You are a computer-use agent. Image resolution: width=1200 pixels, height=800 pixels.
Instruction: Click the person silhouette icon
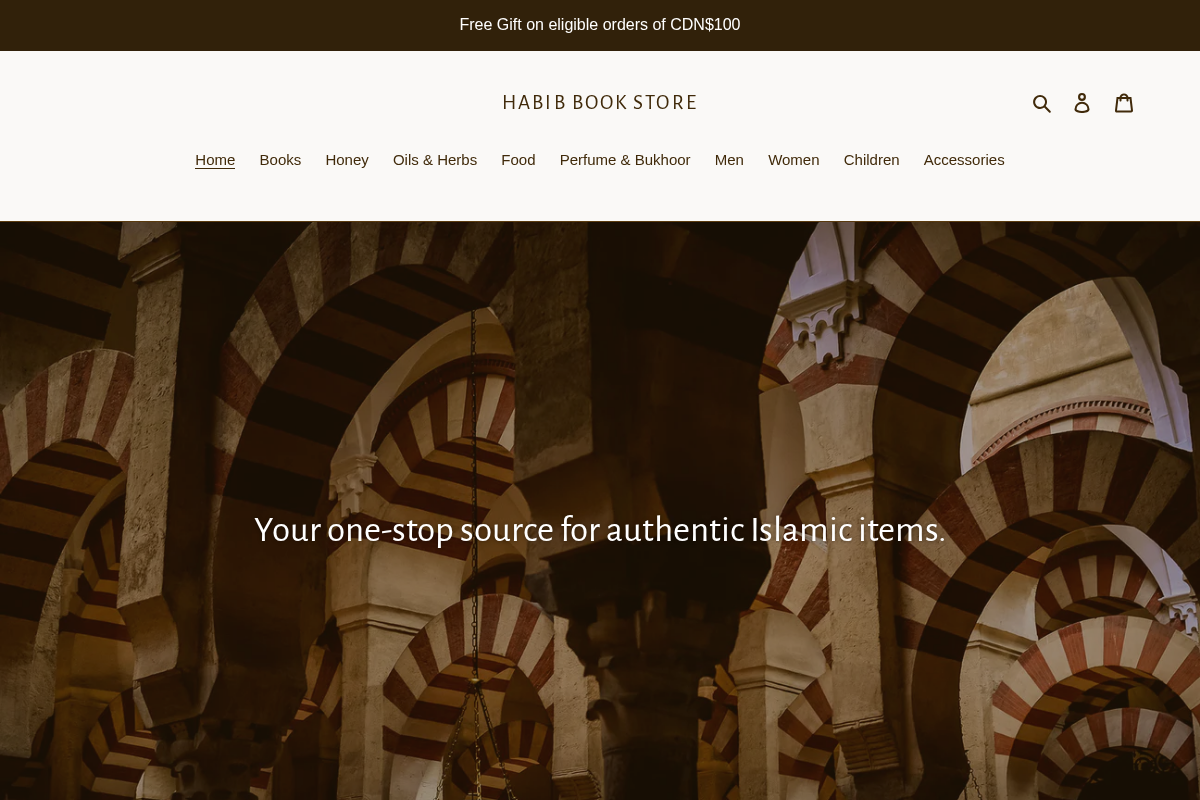1082,102
